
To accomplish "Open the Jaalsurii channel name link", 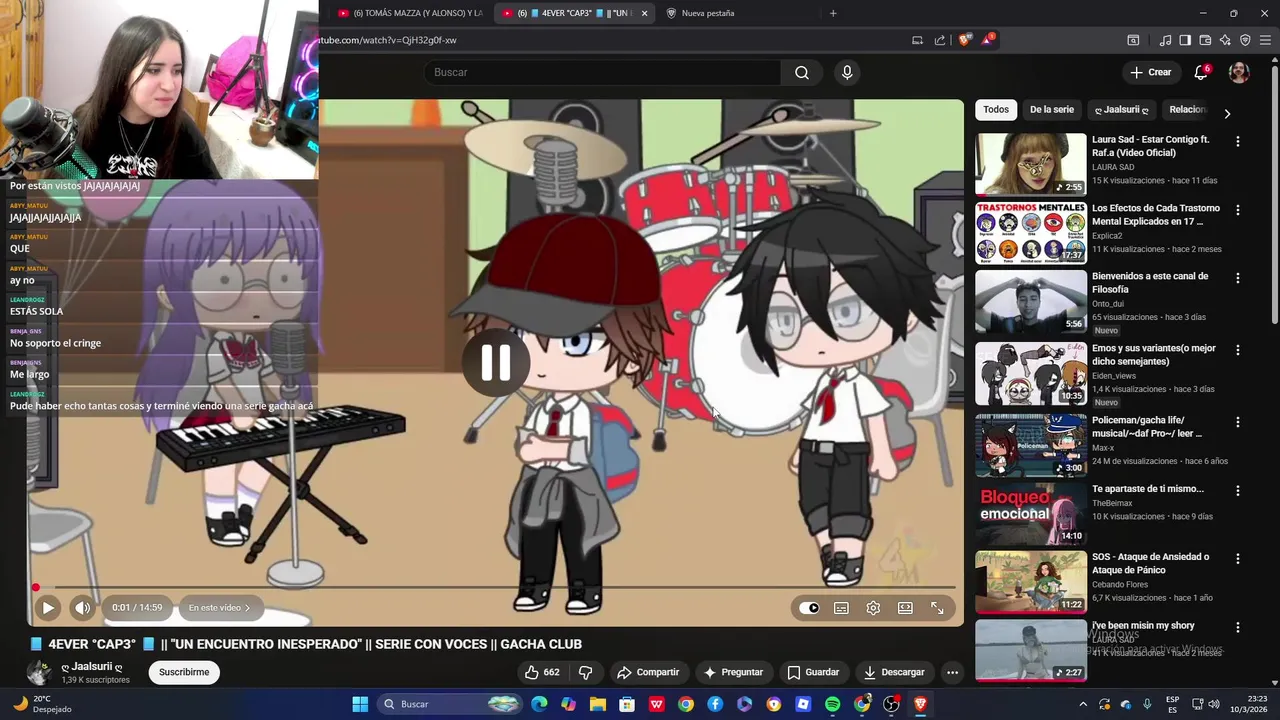I will pos(92,666).
